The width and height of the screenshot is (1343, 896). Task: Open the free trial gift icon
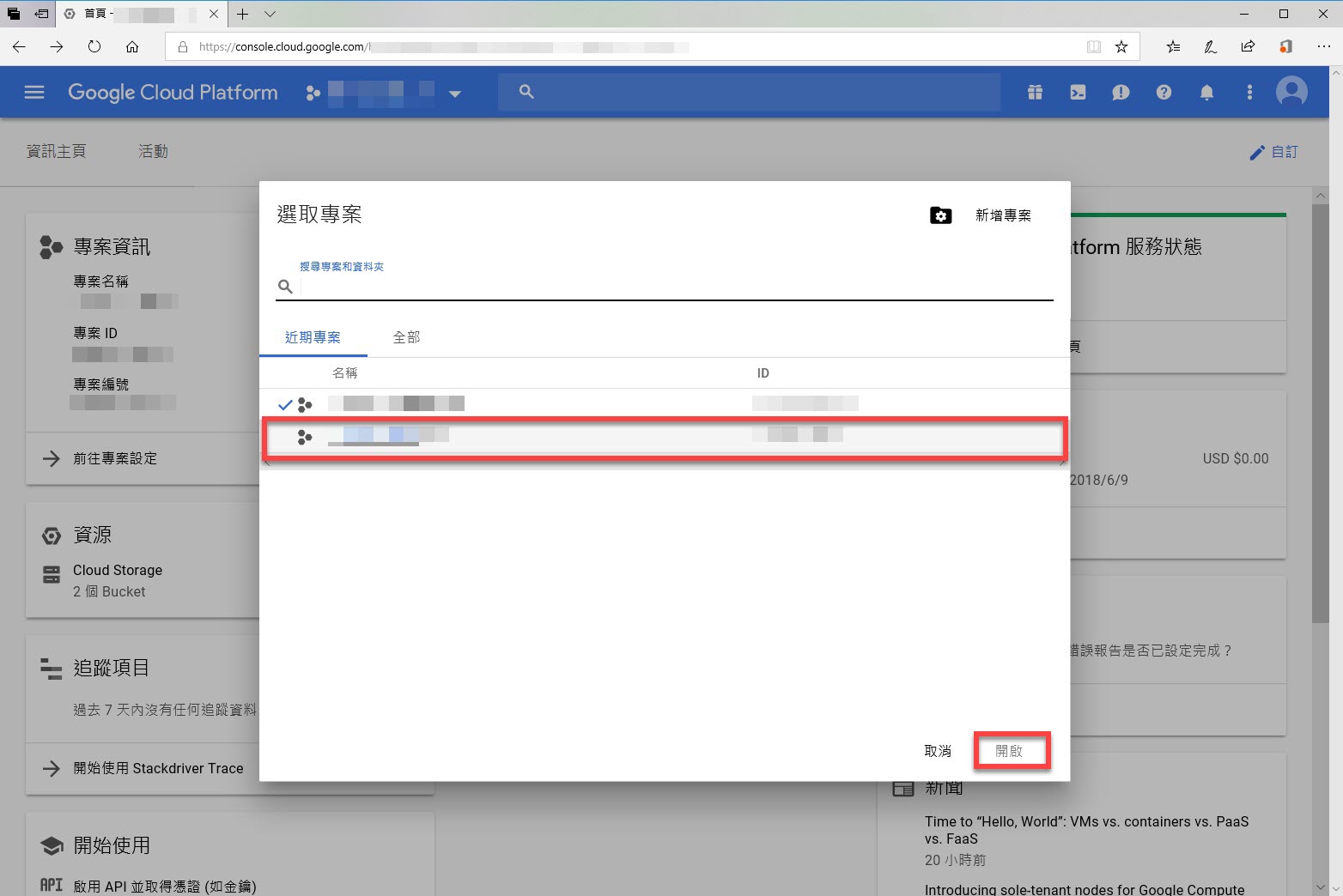tap(1035, 93)
